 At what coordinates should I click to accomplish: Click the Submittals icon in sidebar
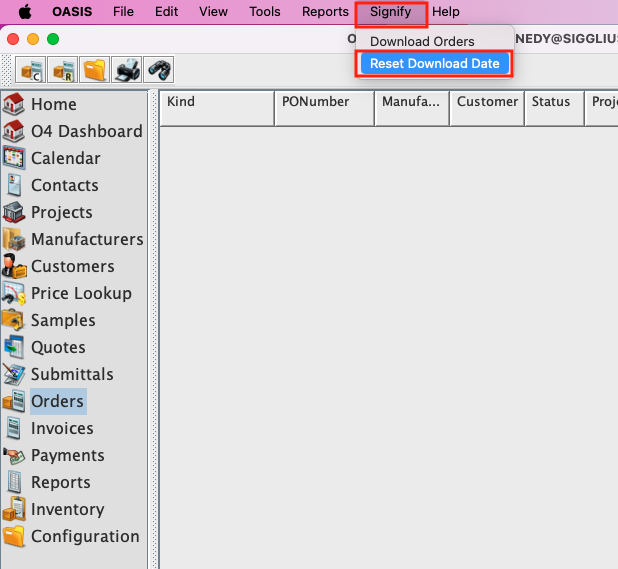[x=14, y=374]
